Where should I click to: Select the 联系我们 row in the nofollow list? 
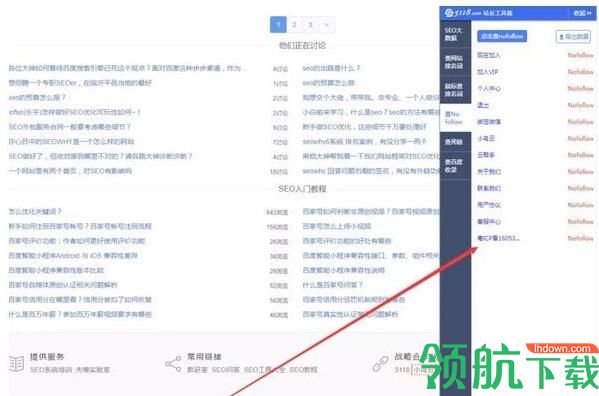click(x=535, y=188)
